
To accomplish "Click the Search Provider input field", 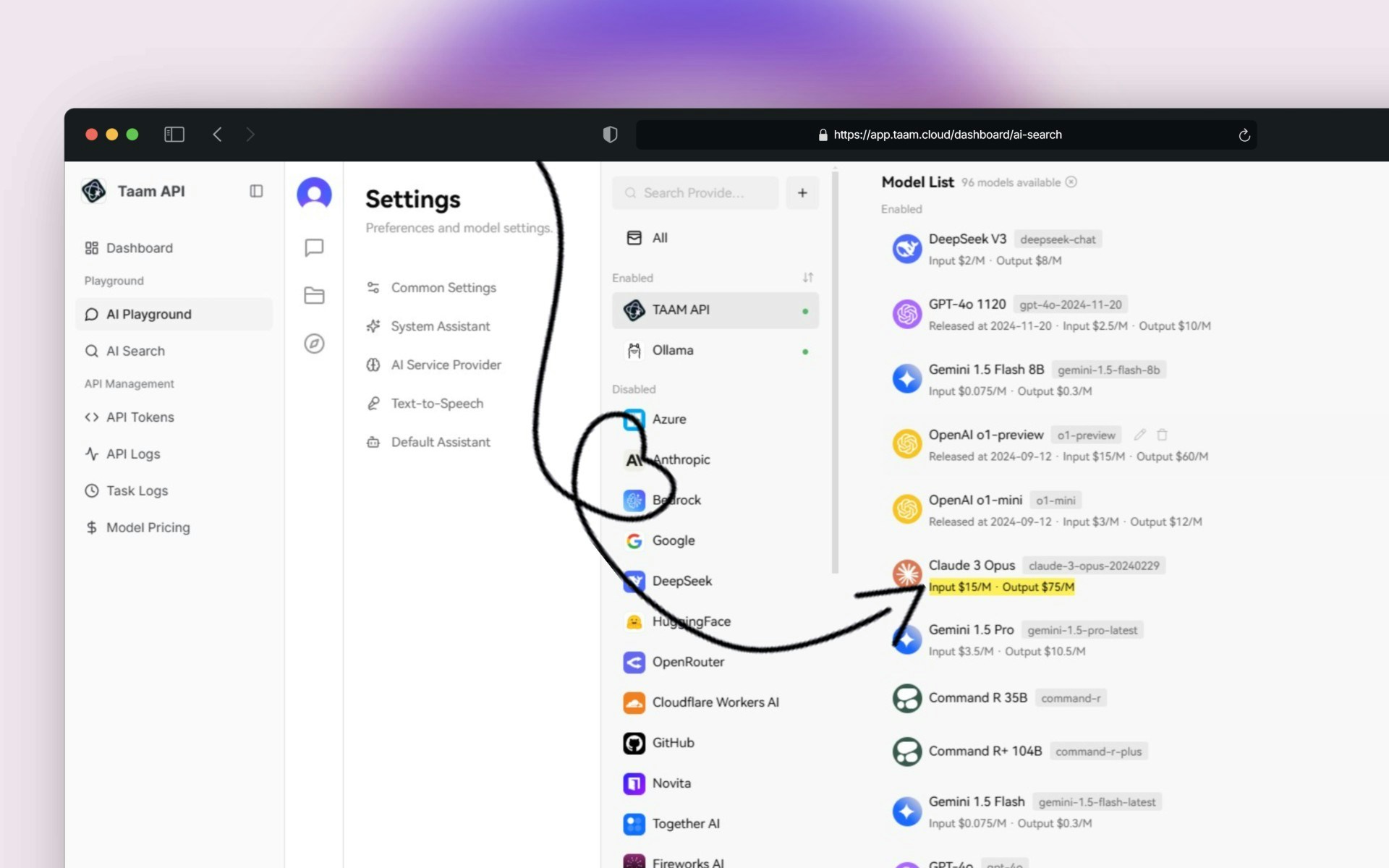I will tap(694, 193).
